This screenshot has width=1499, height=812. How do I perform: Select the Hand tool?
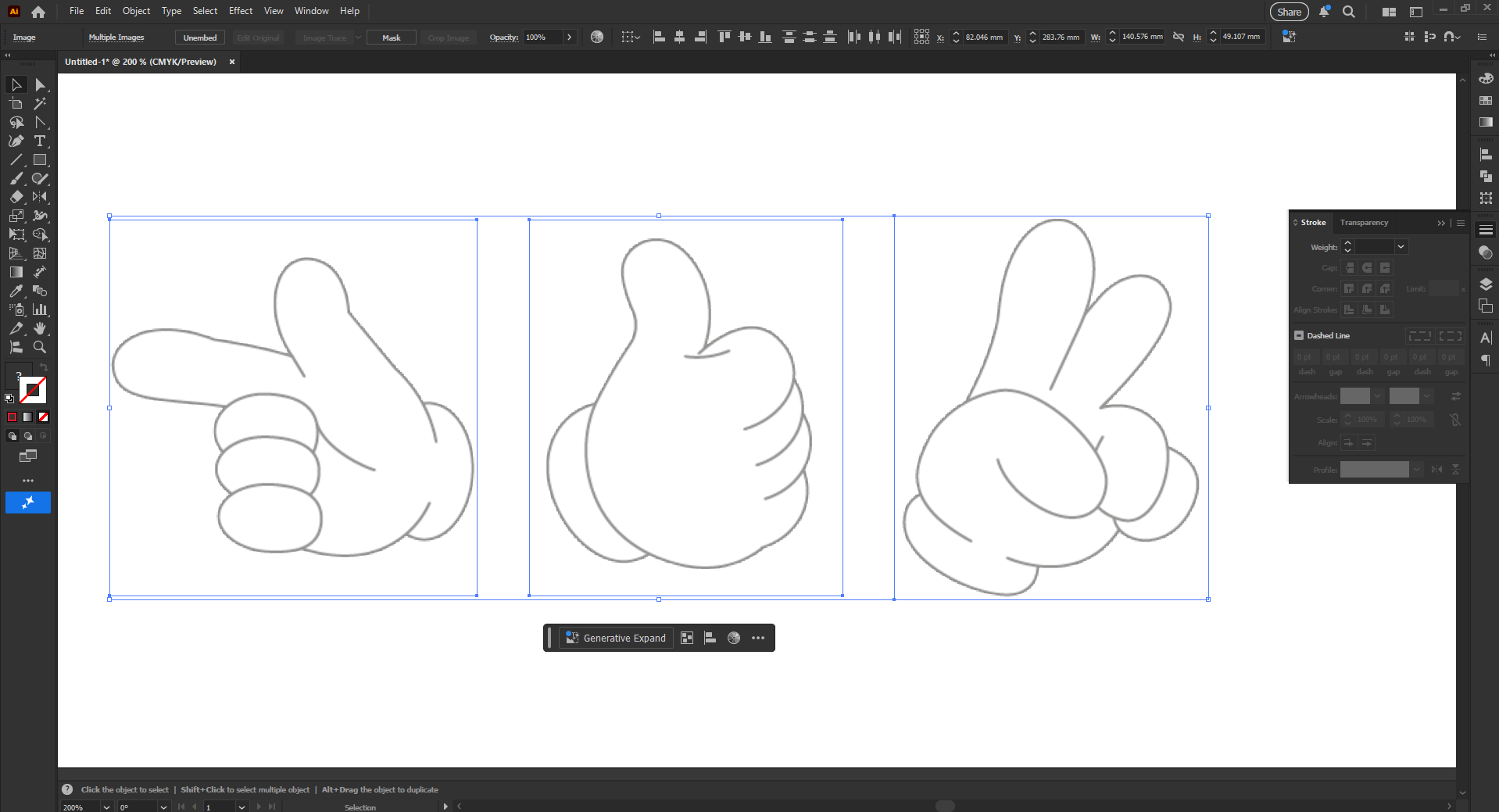[x=40, y=328]
